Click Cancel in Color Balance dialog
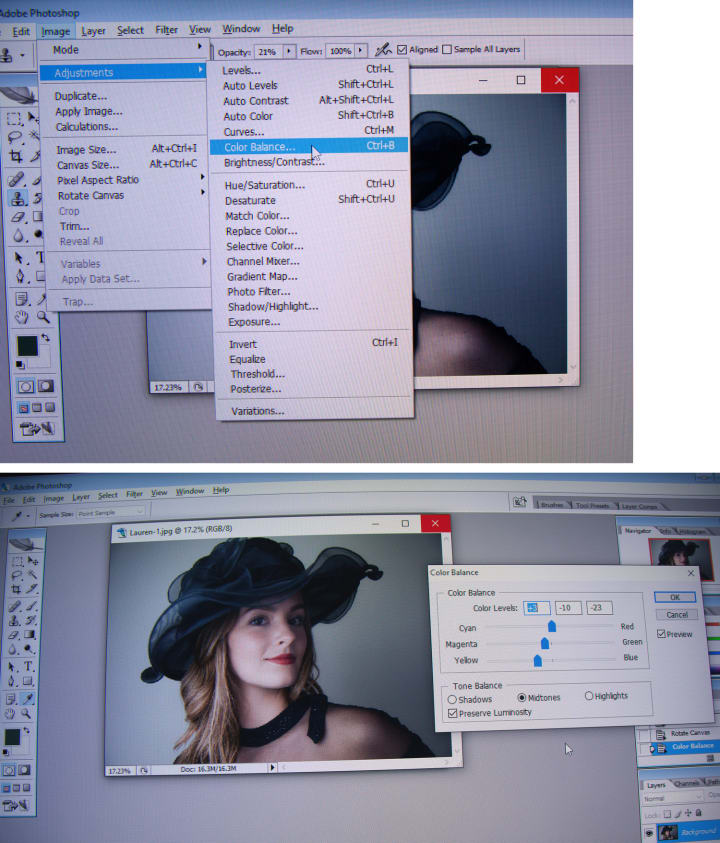Screen dimensions: 720x843 pyautogui.click(x=676, y=615)
